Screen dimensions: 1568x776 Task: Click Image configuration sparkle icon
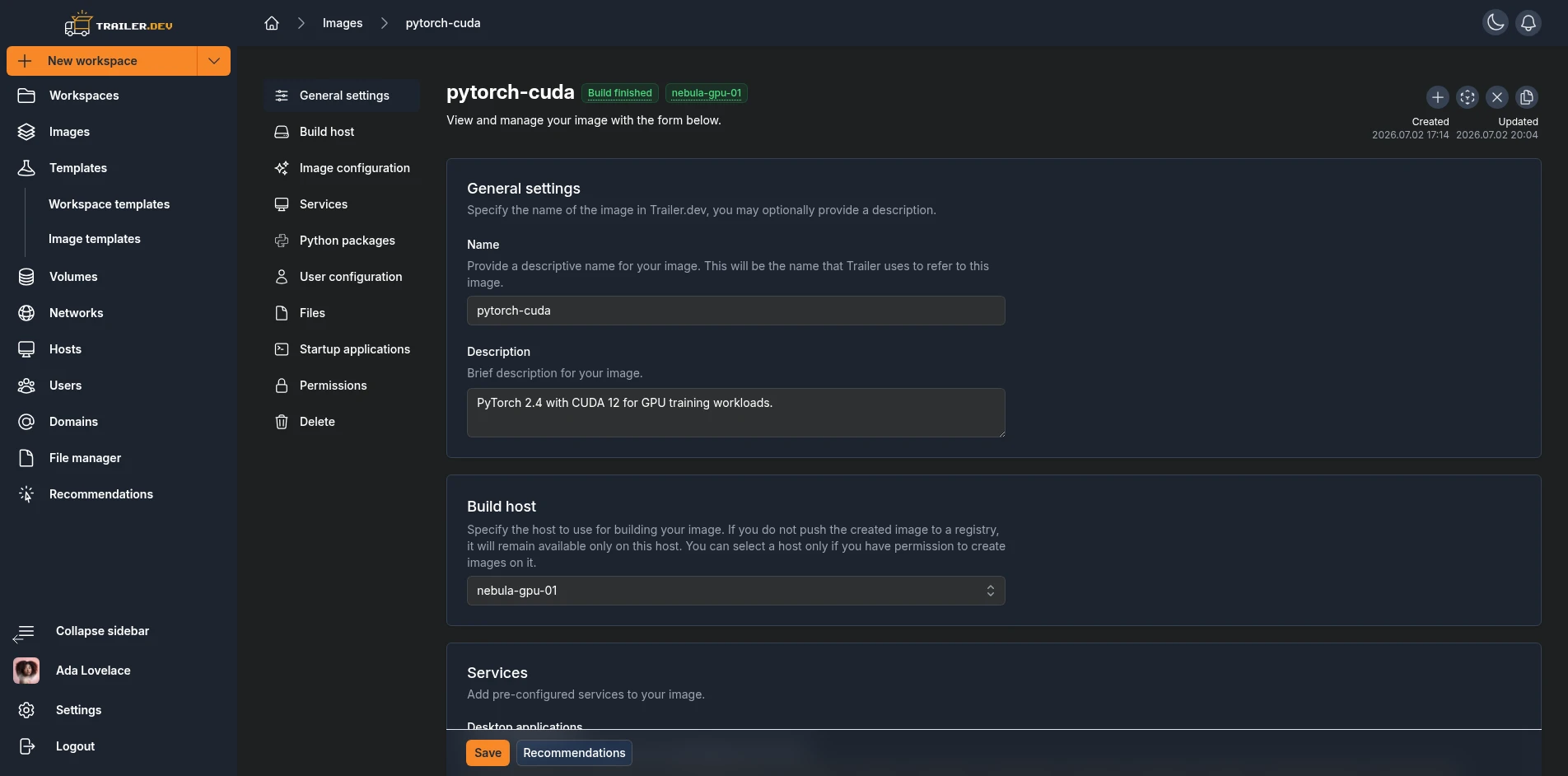click(x=282, y=168)
